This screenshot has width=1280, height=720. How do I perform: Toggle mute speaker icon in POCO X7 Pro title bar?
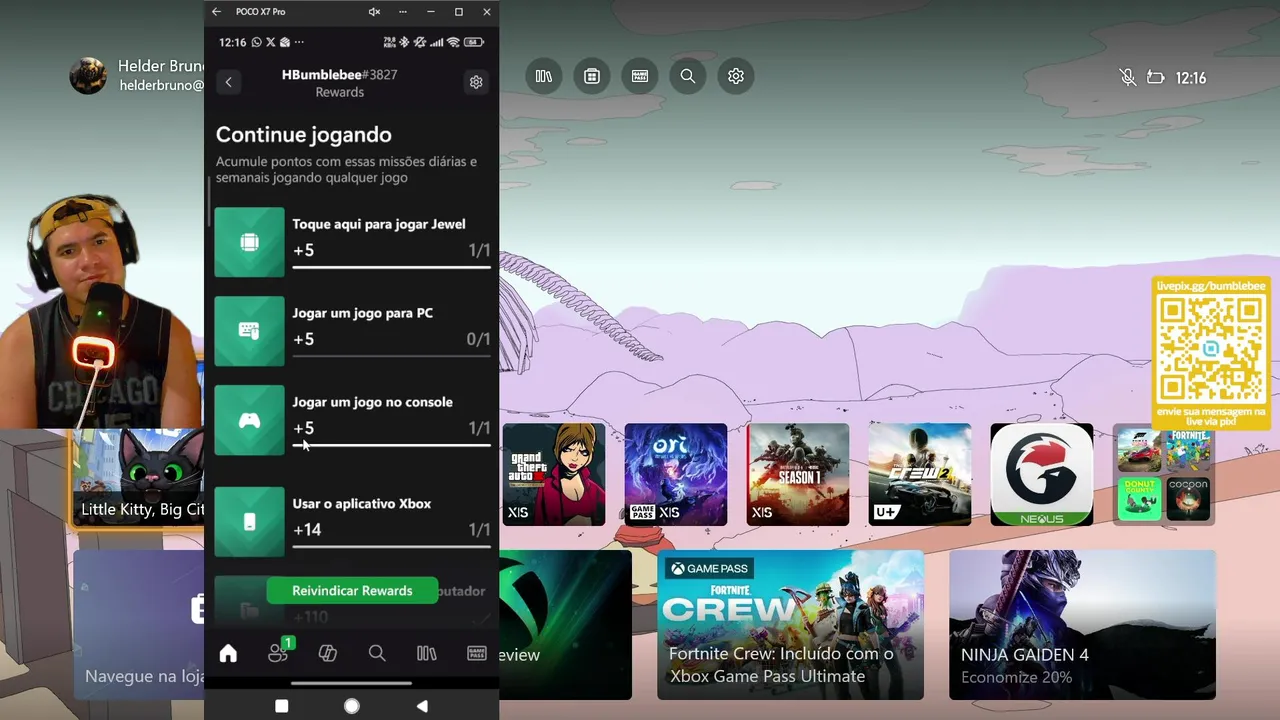[374, 12]
